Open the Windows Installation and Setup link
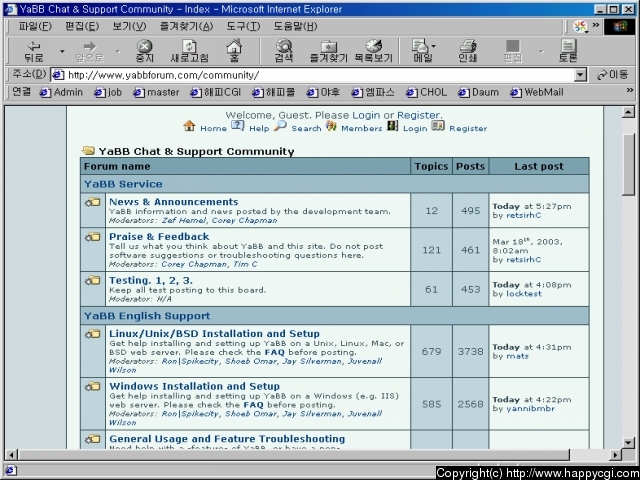Screen dimensions: 640x480 194,386
